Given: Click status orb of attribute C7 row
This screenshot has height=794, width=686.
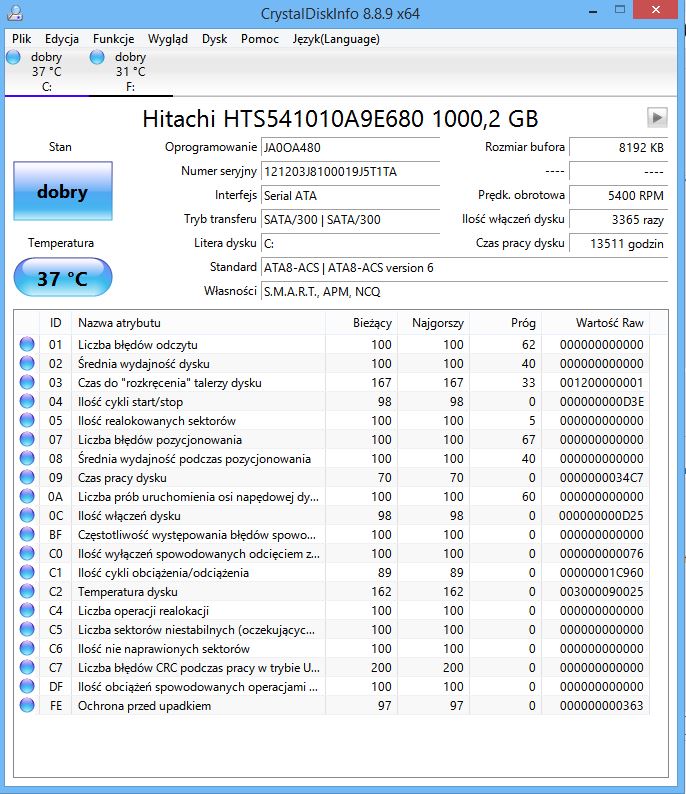Looking at the screenshot, I should click(27, 667).
